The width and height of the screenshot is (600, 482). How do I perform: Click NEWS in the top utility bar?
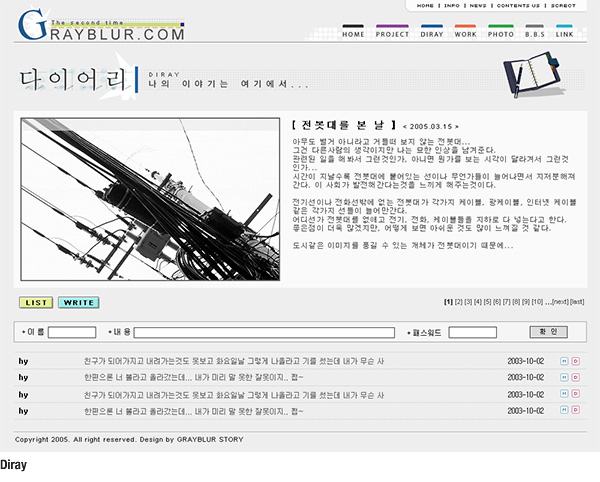tap(478, 6)
